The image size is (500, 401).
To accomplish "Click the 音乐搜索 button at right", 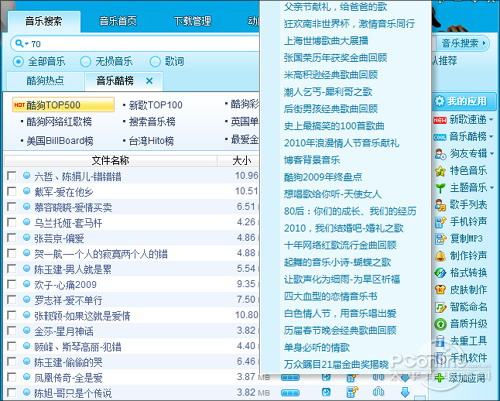I will pos(463,43).
